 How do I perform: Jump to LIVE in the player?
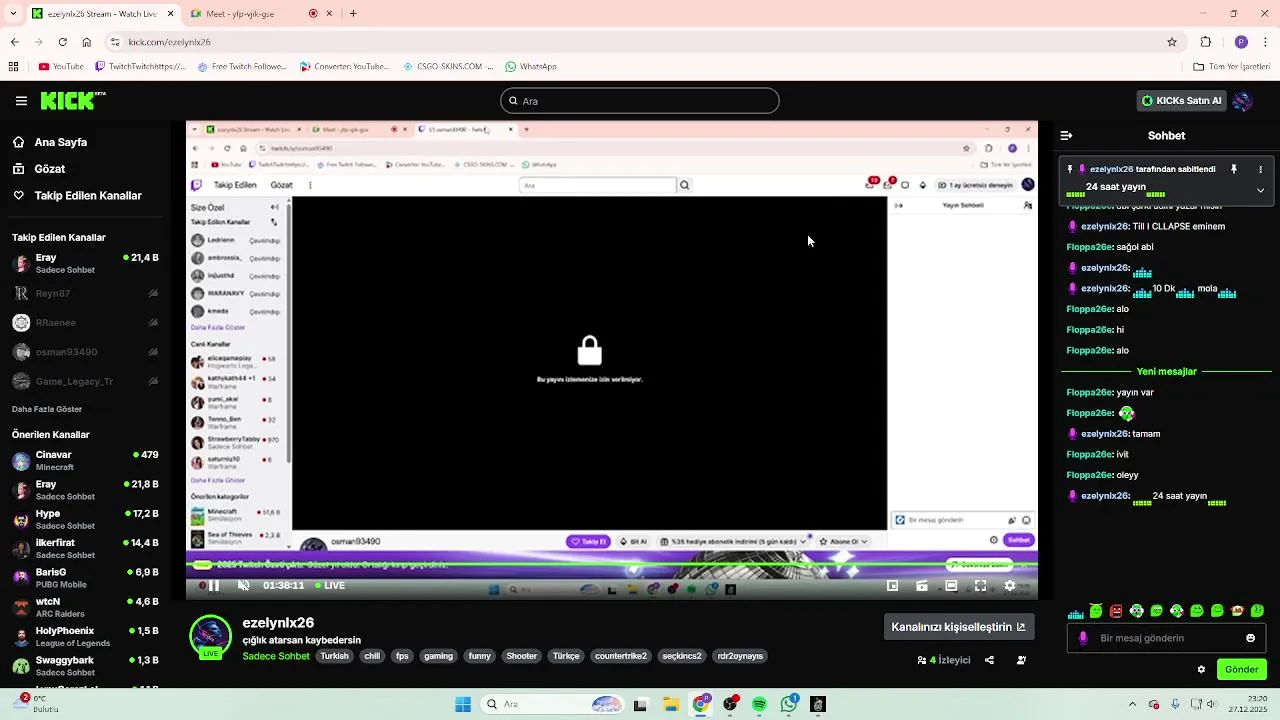click(329, 586)
